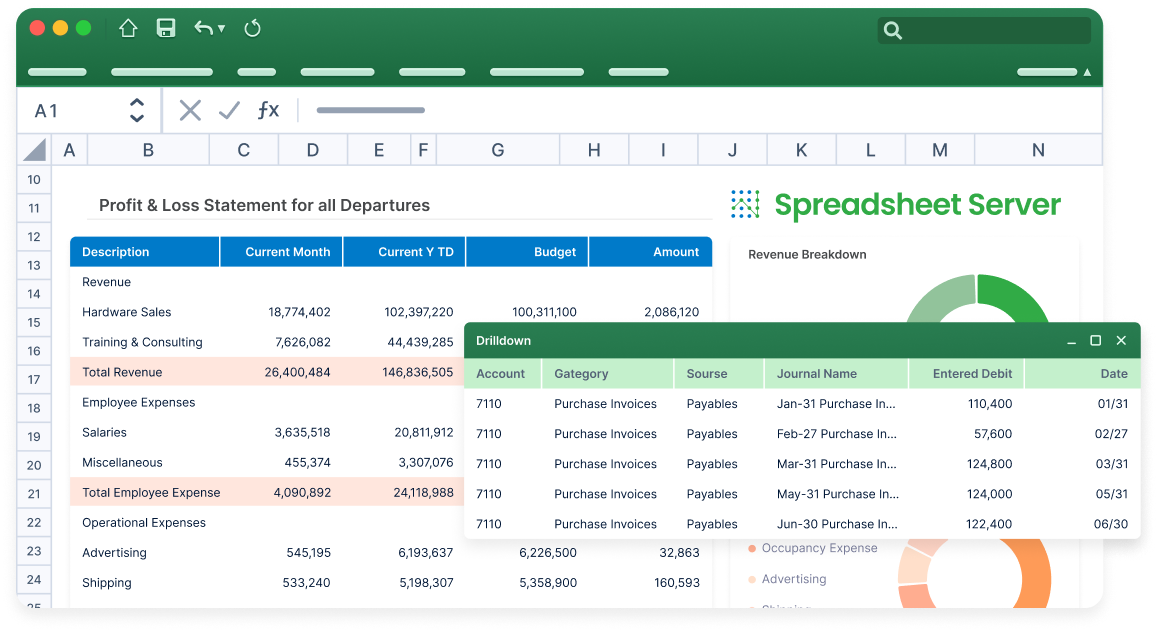The width and height of the screenshot is (1157, 632).
Task: Open the undo history dropdown arrow
Action: [219, 28]
